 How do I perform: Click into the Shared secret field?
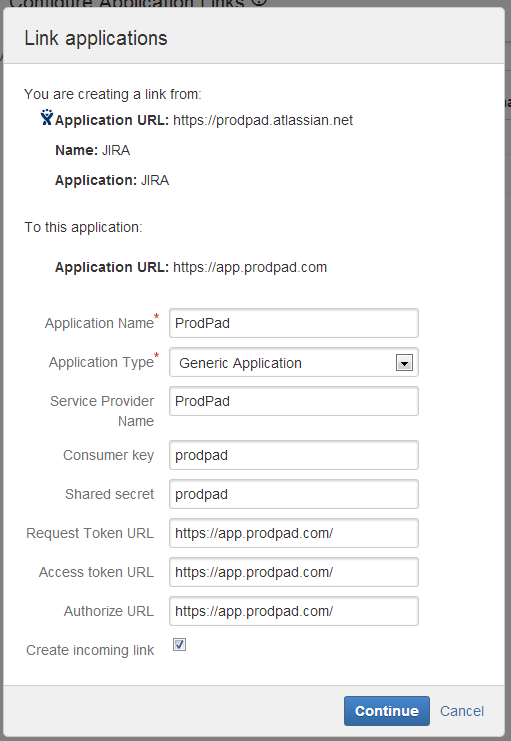point(294,494)
